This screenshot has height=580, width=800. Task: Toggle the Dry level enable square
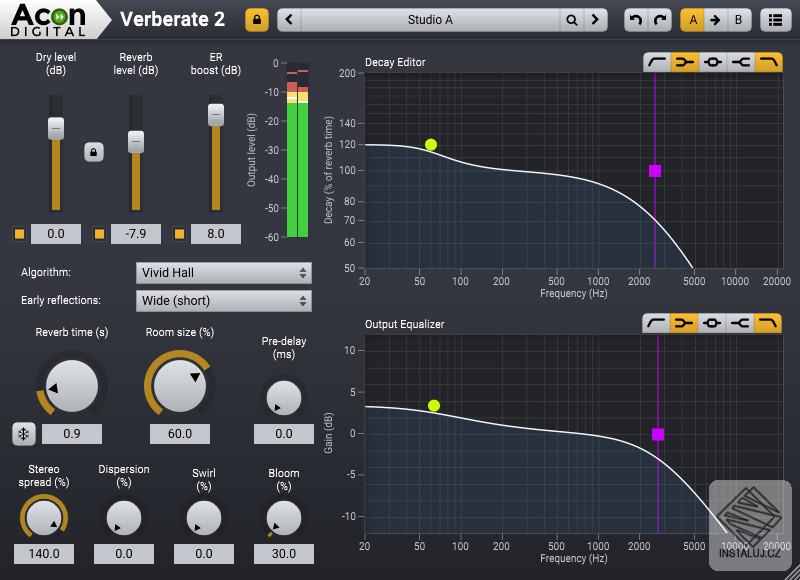(19, 234)
